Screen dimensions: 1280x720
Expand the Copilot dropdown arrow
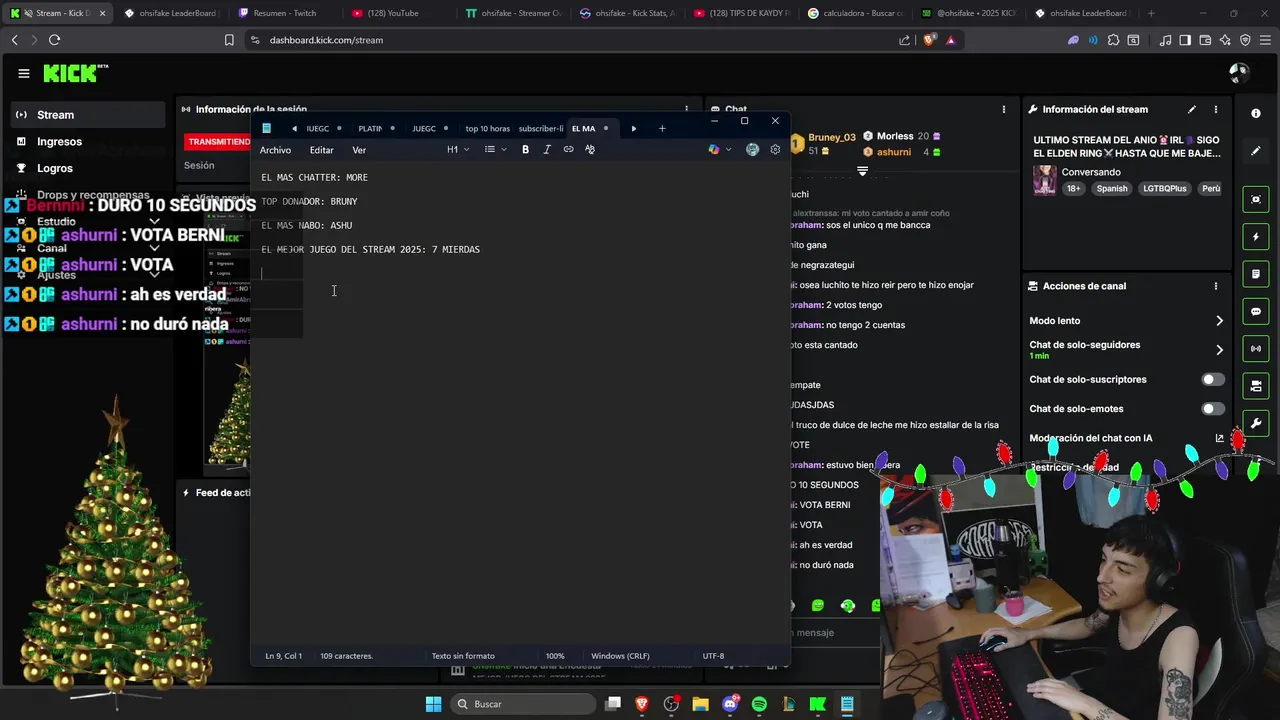point(728,150)
